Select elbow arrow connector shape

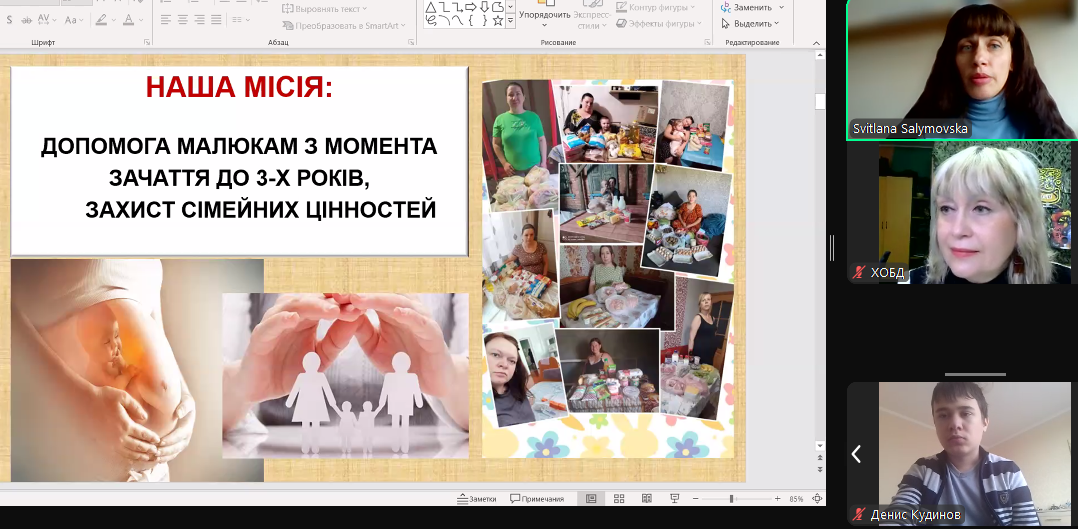[458, 8]
